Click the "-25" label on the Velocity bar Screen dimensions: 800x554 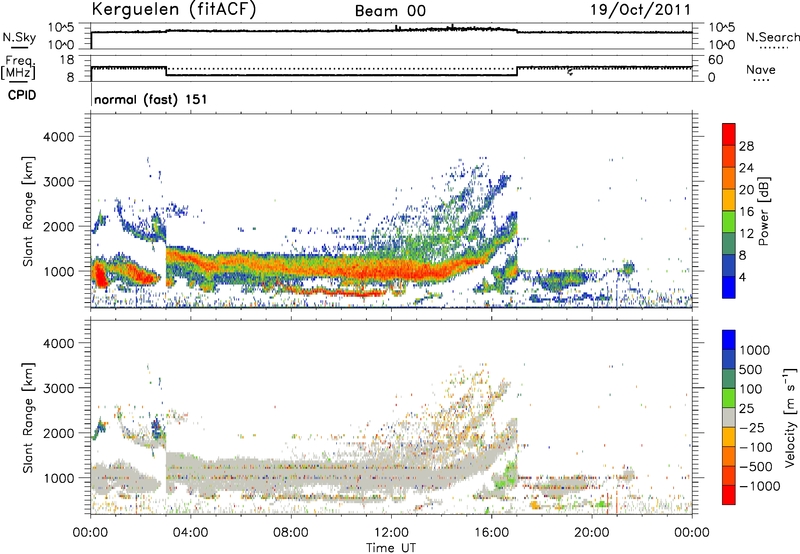(753, 428)
